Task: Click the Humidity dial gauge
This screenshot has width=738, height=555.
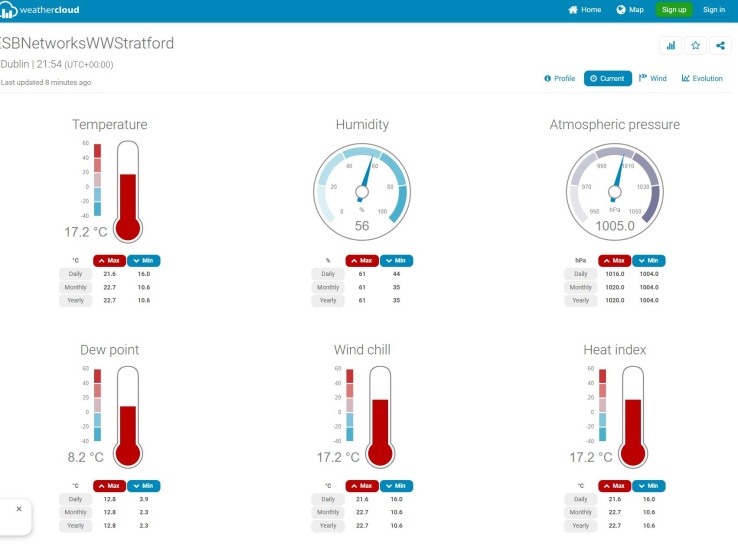Action: point(362,192)
